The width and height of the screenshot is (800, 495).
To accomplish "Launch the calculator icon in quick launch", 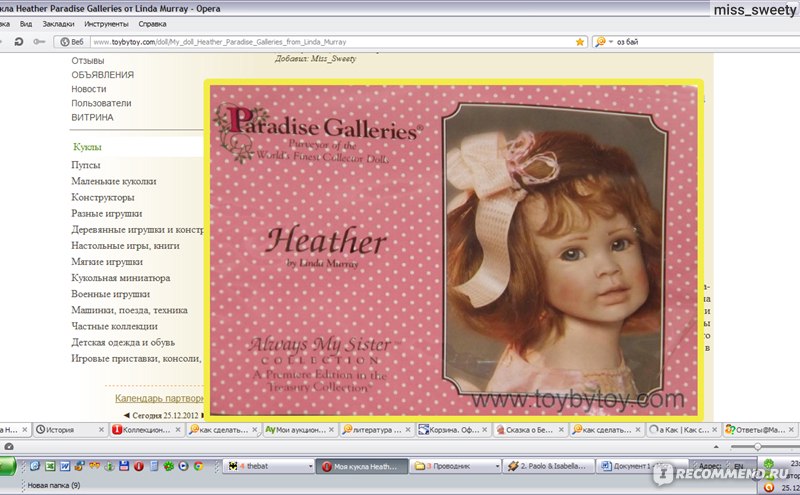I will pos(154,466).
